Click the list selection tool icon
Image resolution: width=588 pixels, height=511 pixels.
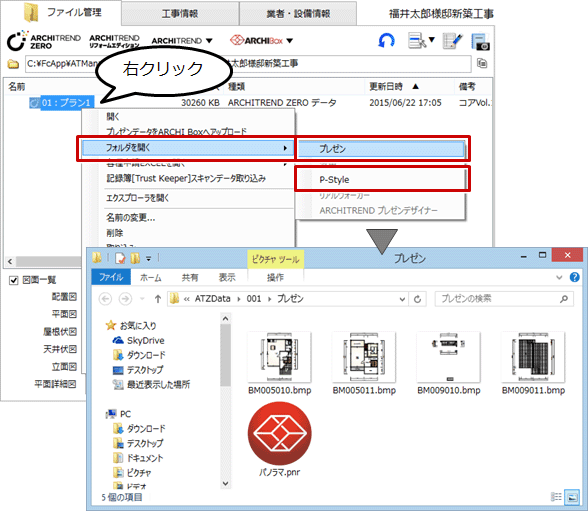[x=417, y=40]
